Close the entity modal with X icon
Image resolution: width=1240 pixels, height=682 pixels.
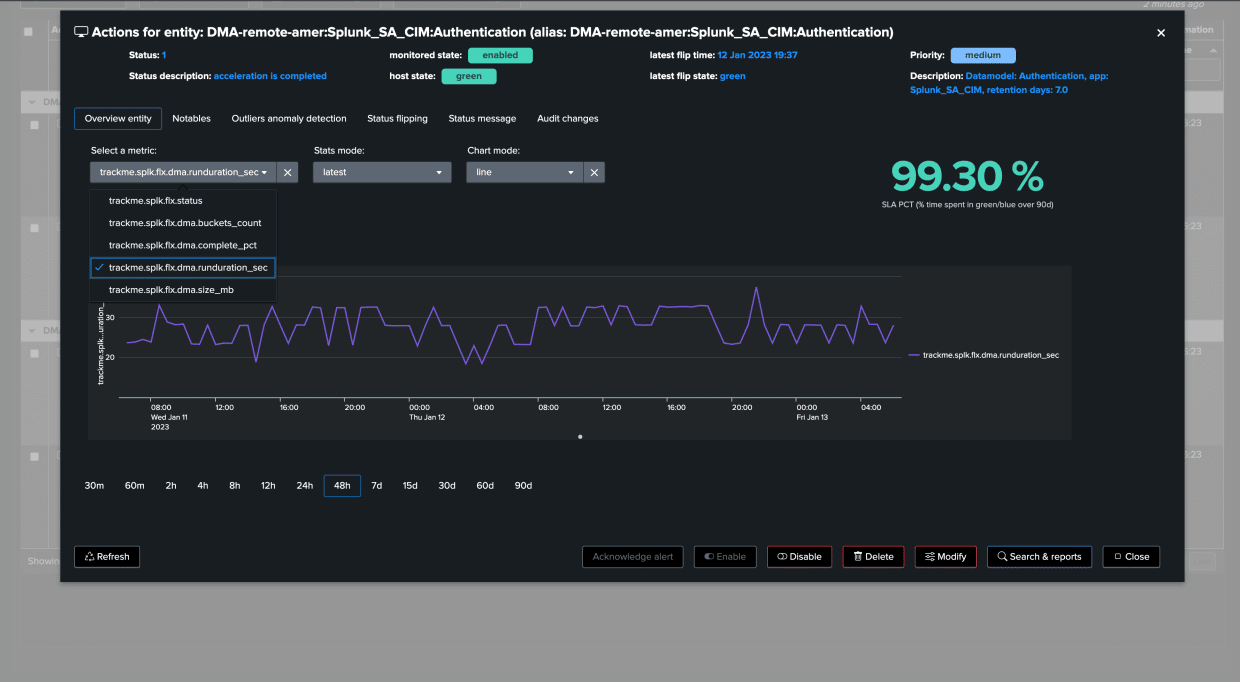tap(1161, 33)
